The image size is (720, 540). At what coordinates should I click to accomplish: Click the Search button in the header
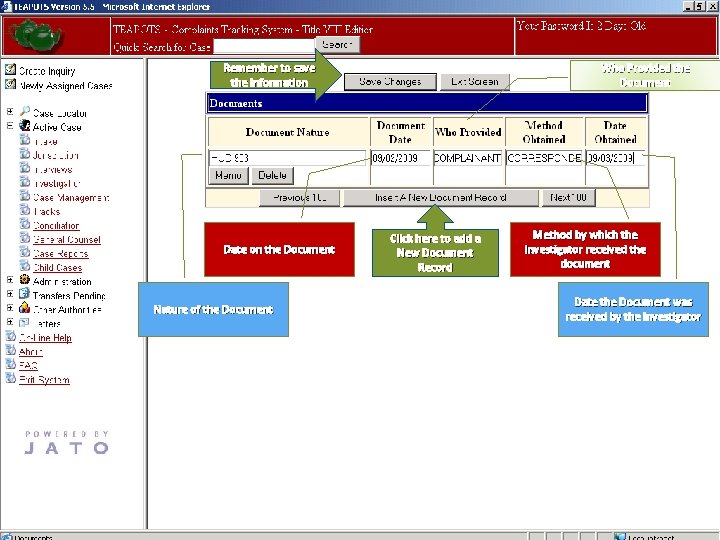coord(337,45)
